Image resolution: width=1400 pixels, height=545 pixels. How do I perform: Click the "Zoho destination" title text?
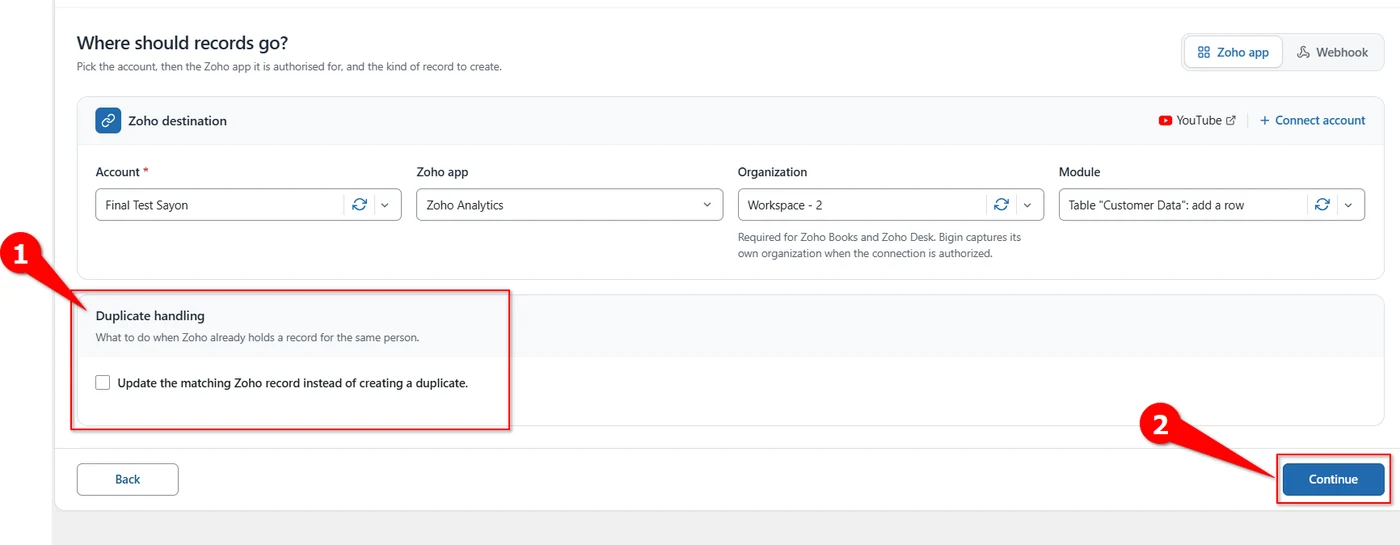pyautogui.click(x=177, y=121)
